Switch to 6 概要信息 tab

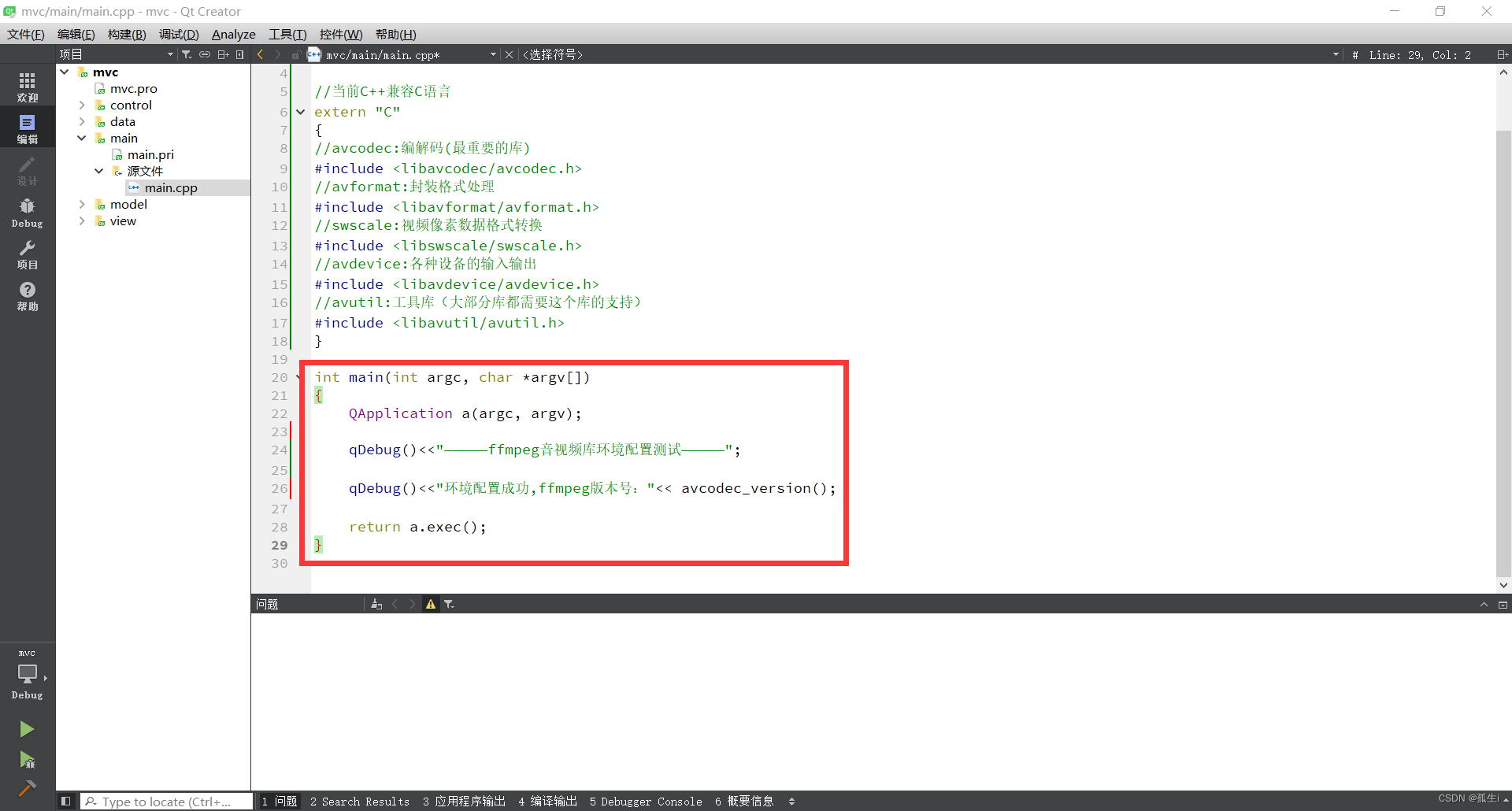click(744, 801)
